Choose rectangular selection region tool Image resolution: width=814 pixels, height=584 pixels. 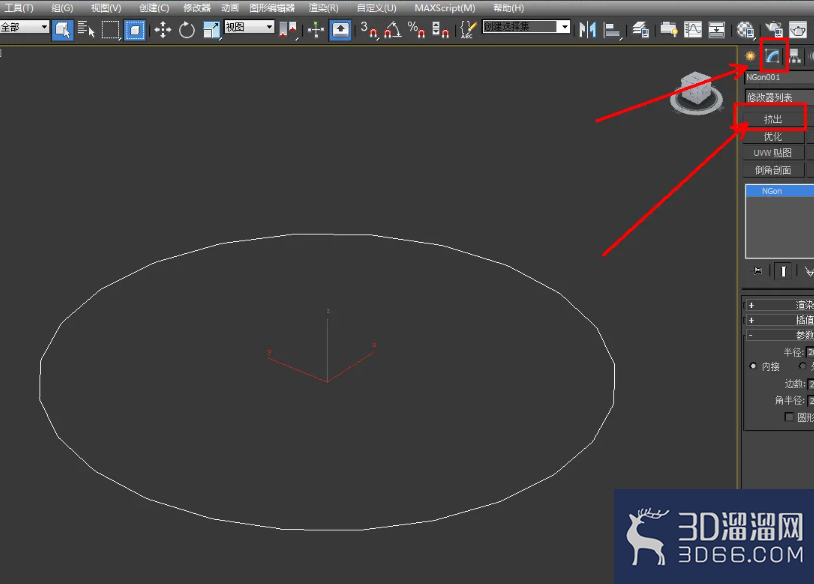(x=110, y=30)
